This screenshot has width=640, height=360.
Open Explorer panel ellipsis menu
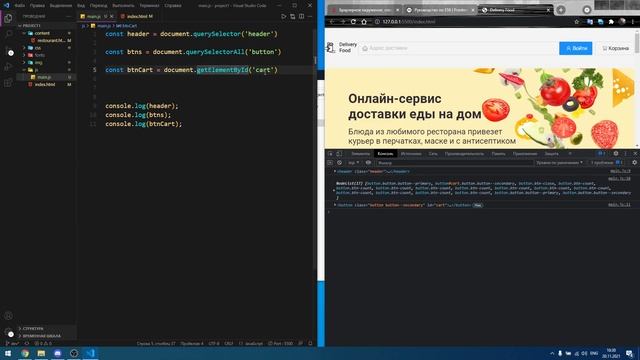[x=69, y=16]
